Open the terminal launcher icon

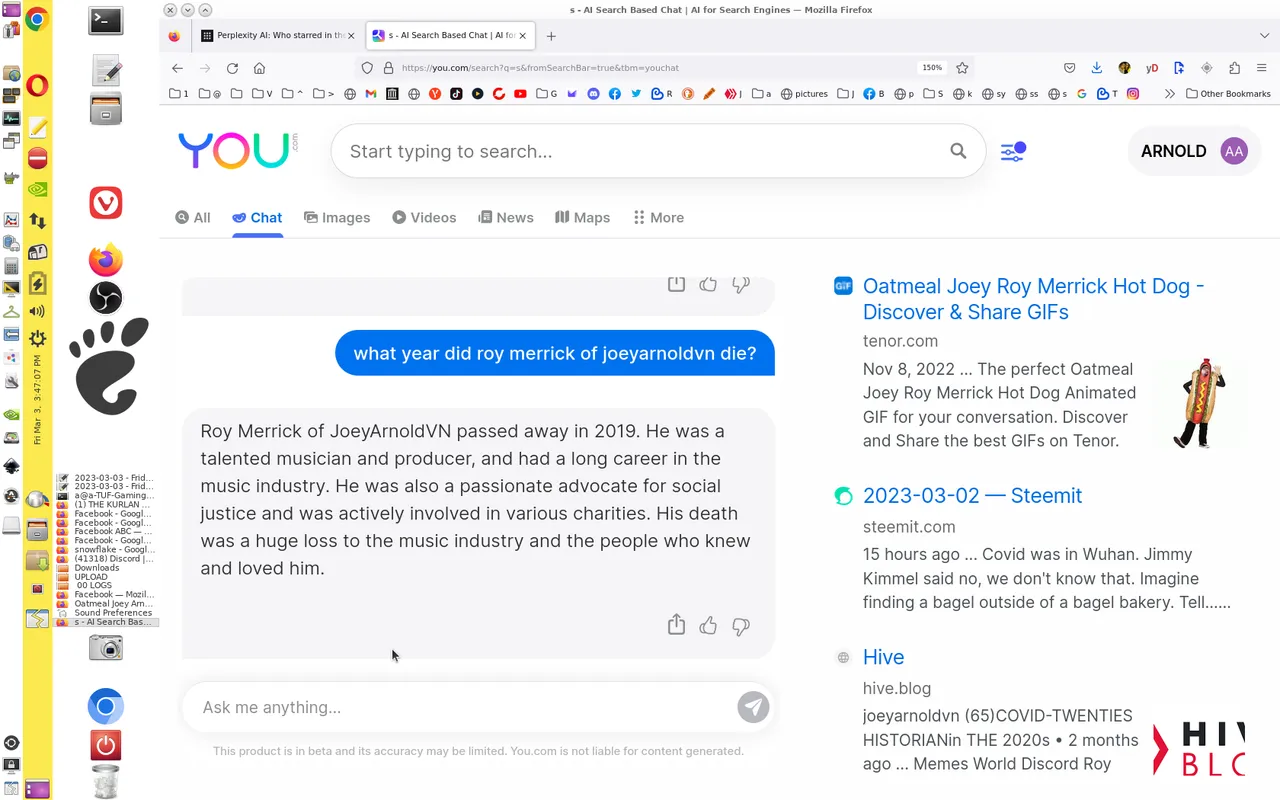(106, 20)
